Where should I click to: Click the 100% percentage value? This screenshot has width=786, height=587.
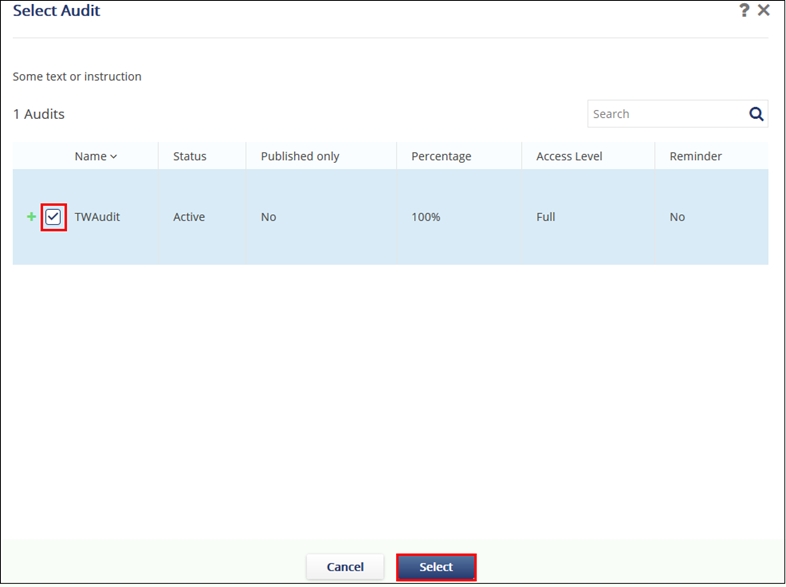(427, 217)
